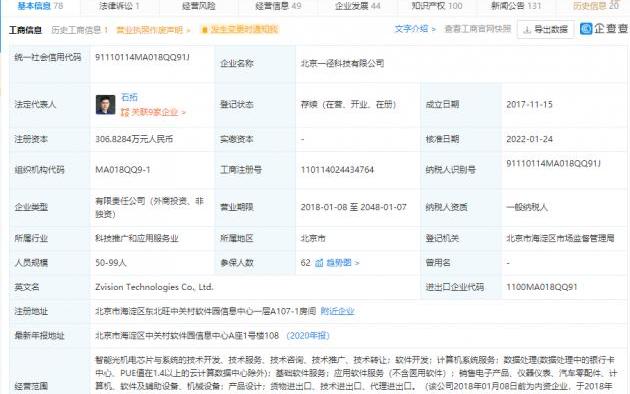Click the relation icon before 关联9家企业
The height and width of the screenshot is (394, 630).
coord(125,112)
